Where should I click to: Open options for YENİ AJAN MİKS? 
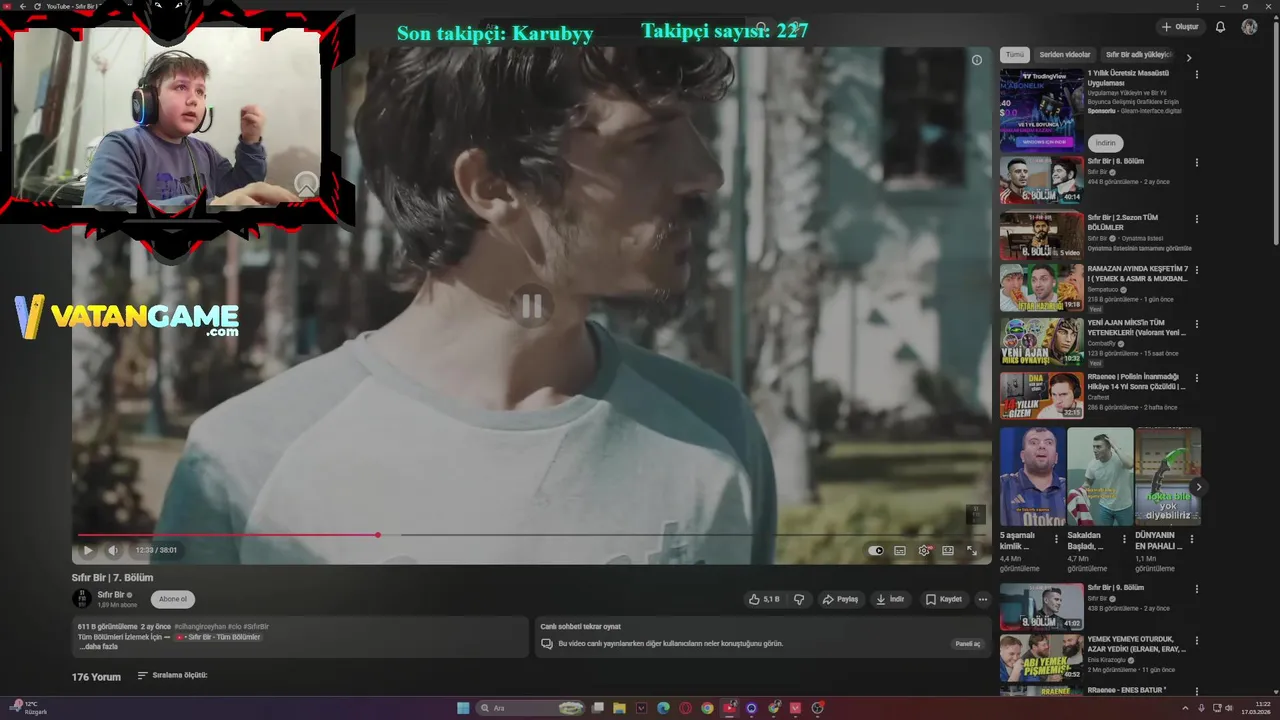click(x=1197, y=324)
